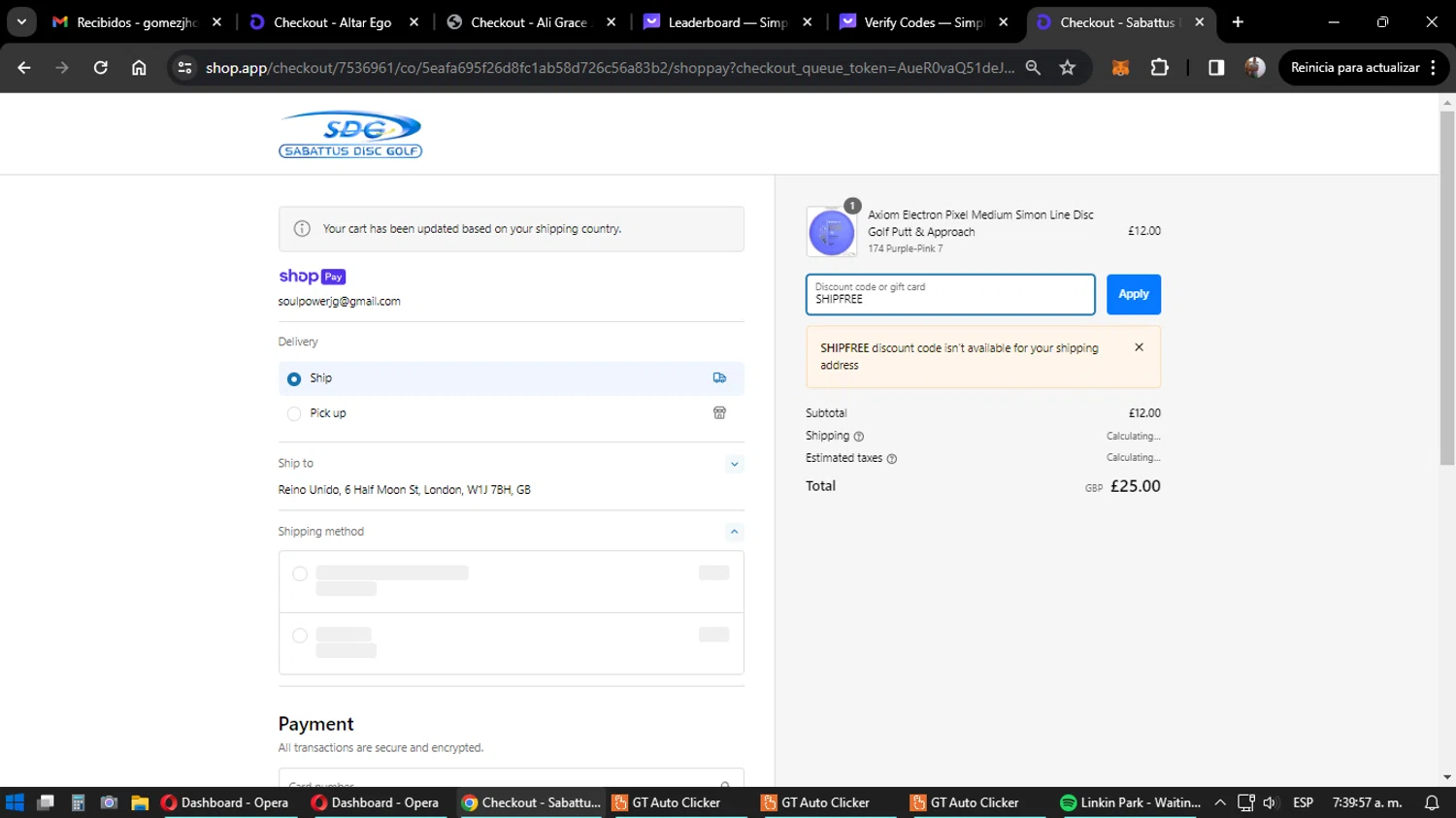
Task: Switch to Checkout - Altar Ego tab
Action: (332, 22)
